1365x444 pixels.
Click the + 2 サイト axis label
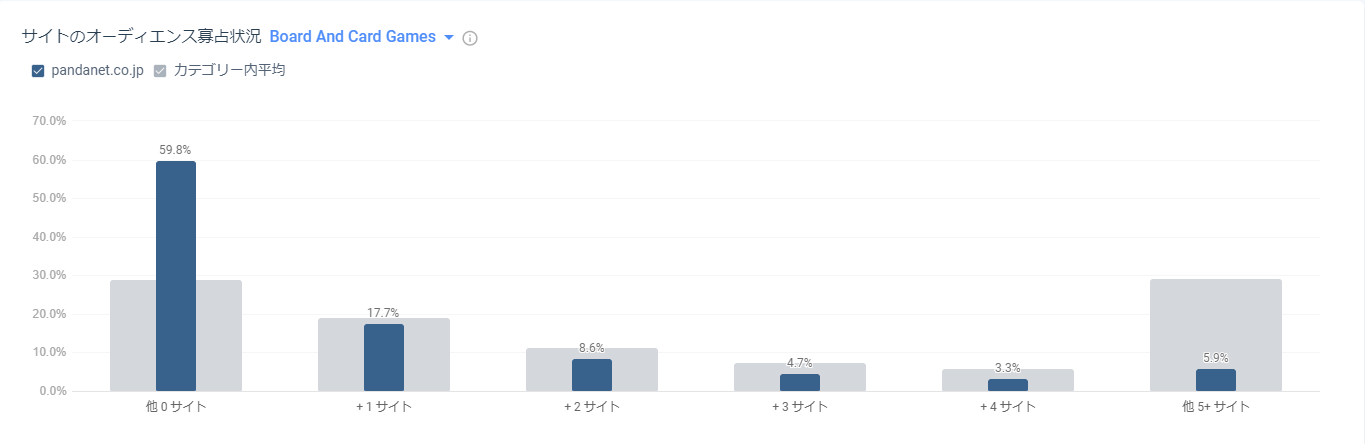[592, 407]
